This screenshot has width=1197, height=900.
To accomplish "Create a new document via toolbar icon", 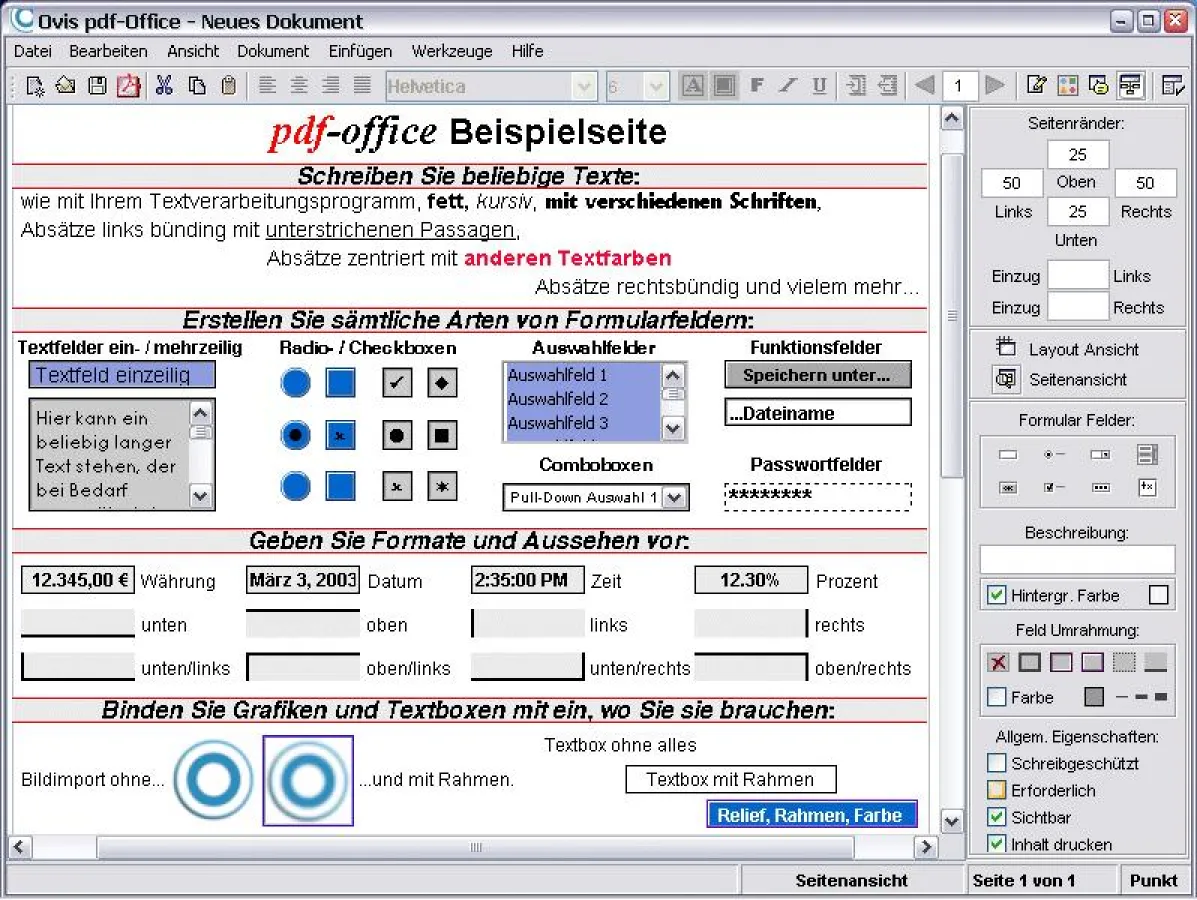I will (x=32, y=86).
